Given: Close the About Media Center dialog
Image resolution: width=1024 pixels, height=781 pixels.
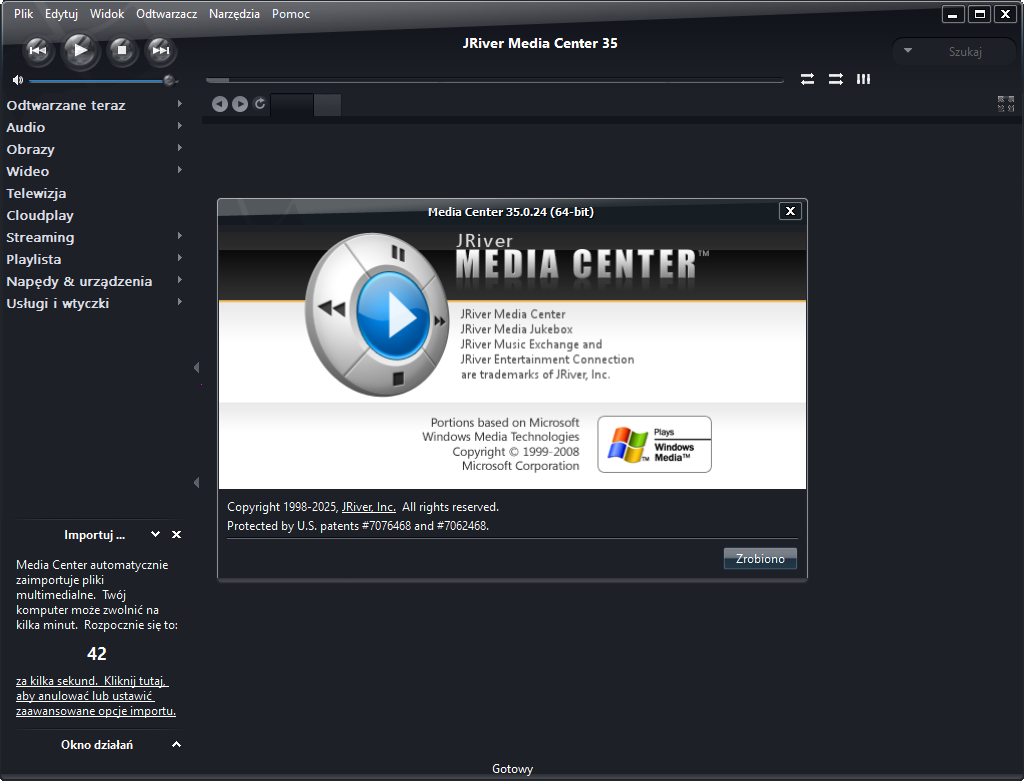Looking at the screenshot, I should (790, 211).
